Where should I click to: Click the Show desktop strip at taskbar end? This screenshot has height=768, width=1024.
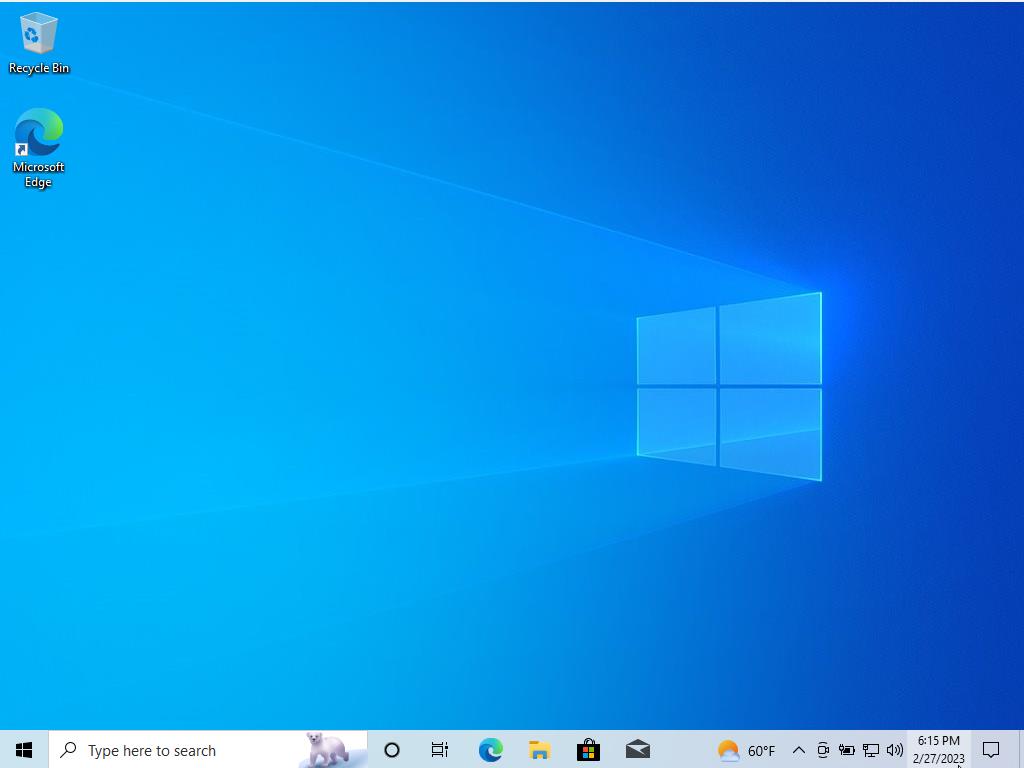pyautogui.click(x=1021, y=750)
